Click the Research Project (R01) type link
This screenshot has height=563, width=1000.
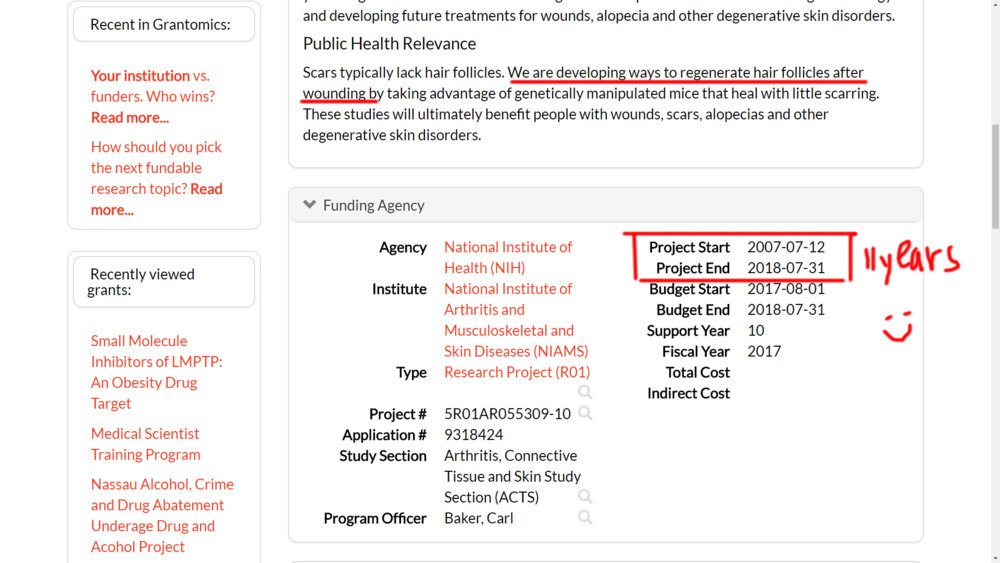tap(517, 372)
